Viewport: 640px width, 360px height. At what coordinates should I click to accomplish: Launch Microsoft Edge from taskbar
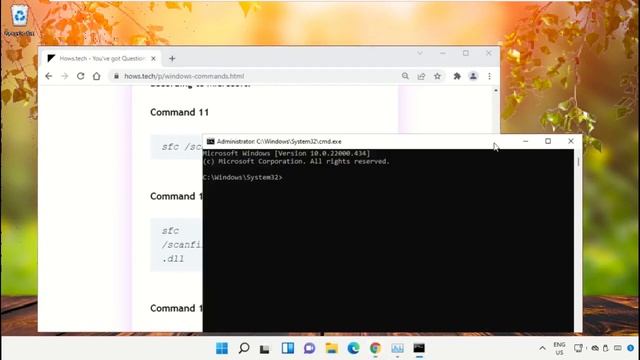click(353, 348)
